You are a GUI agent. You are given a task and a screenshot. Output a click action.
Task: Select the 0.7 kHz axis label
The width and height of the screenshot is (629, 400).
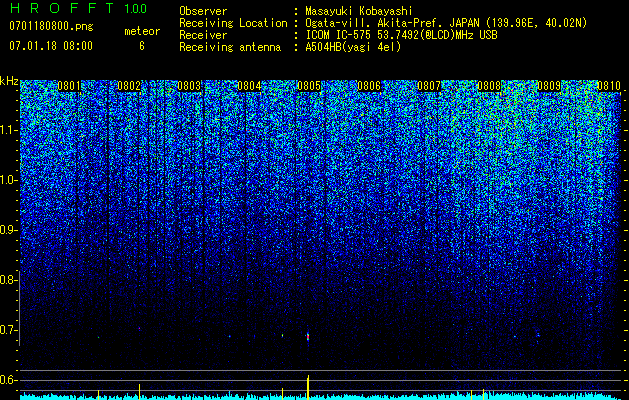8,330
